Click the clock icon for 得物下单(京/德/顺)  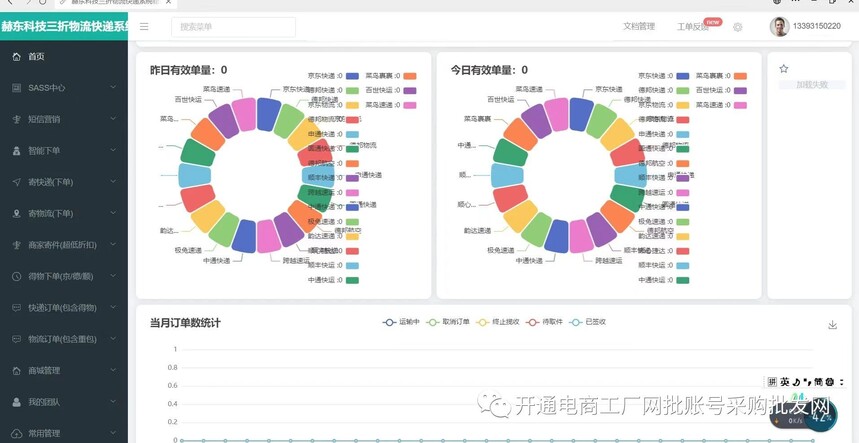[x=16, y=277]
